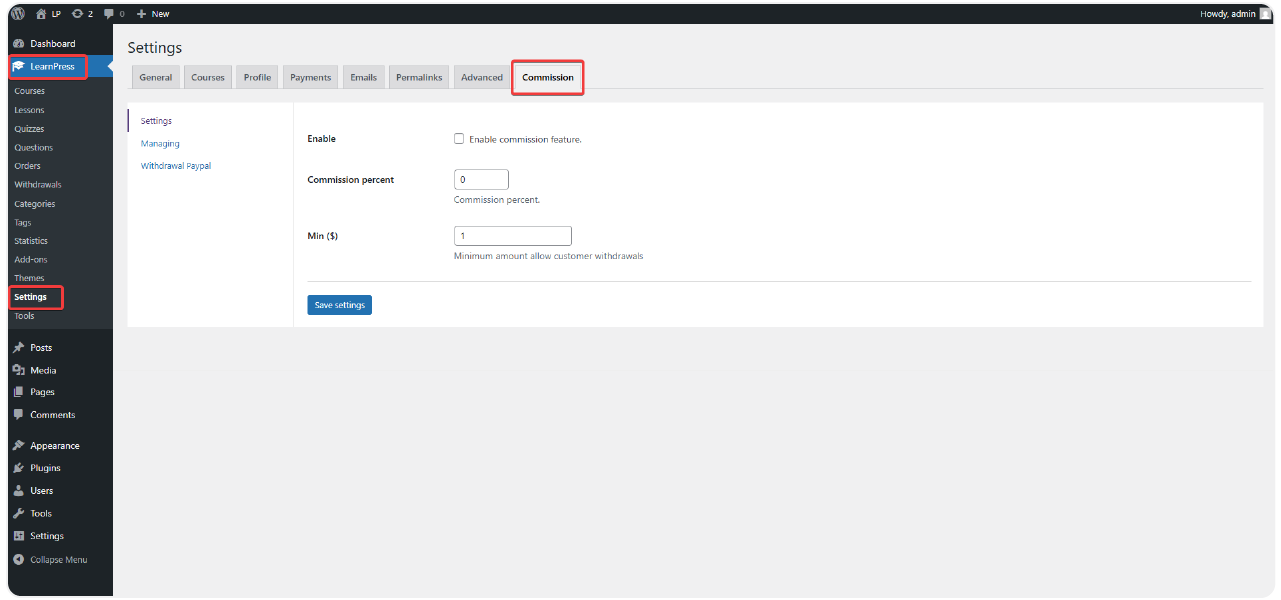Open the Media library icon
This screenshot has height=600, width=1281.
click(21, 370)
